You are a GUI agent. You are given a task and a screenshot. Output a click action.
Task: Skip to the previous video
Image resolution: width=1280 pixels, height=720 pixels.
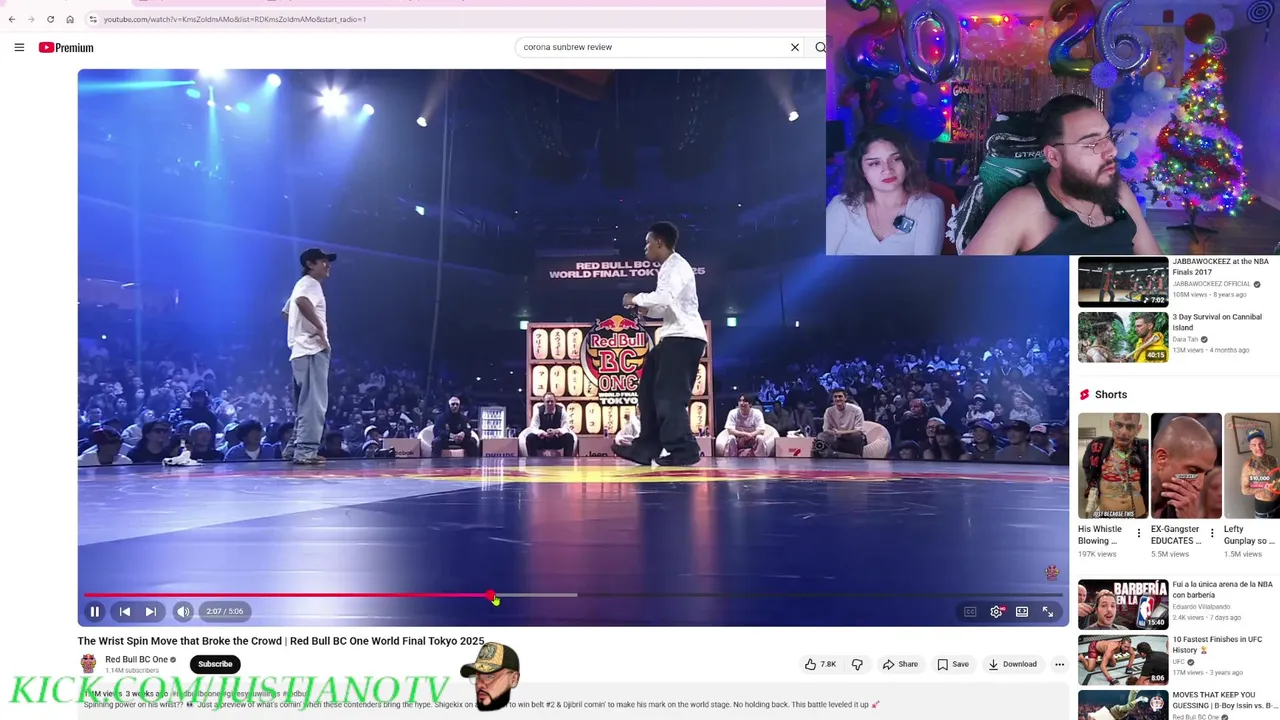[x=125, y=611]
